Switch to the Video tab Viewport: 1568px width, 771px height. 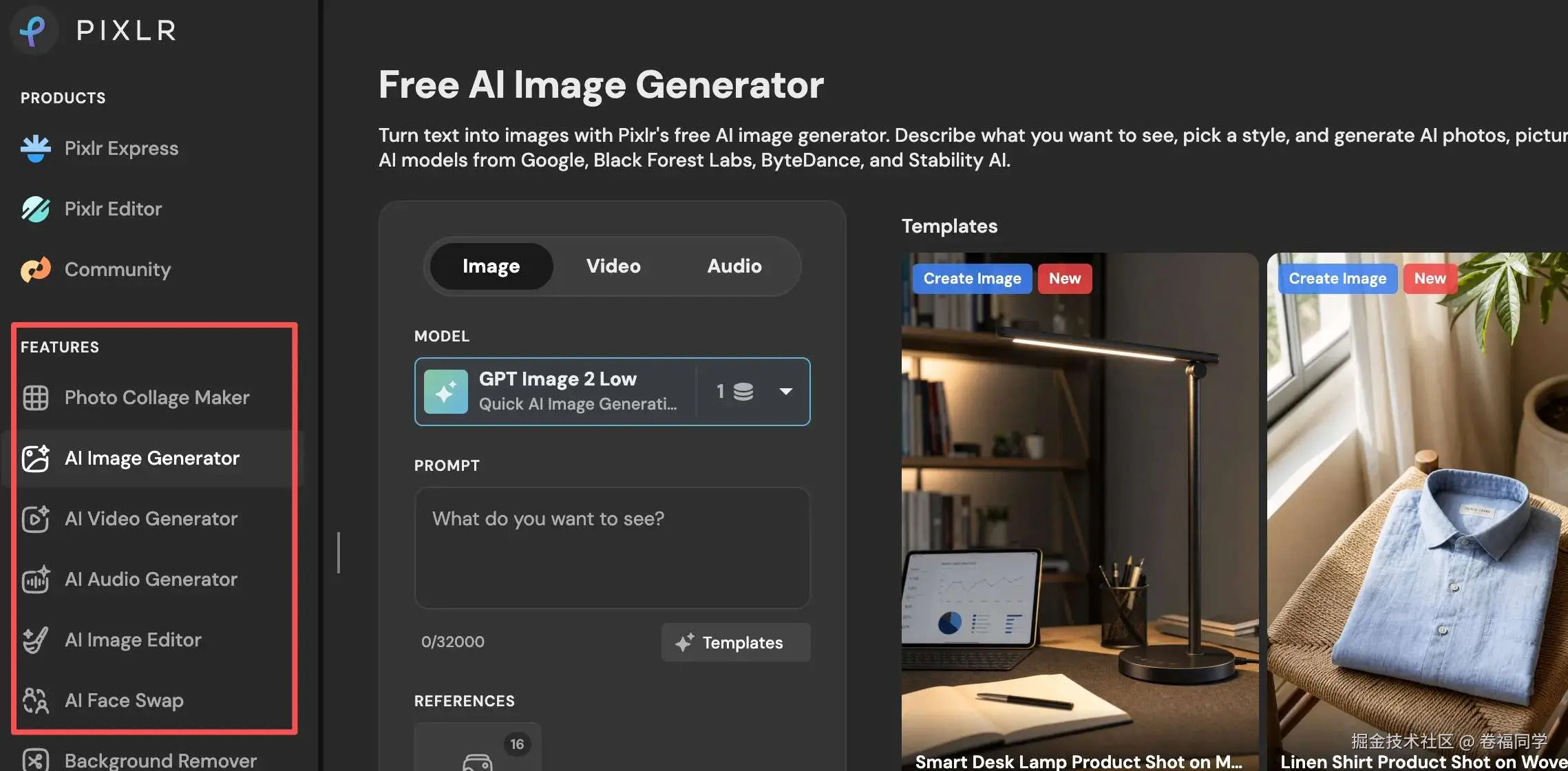pyautogui.click(x=613, y=266)
